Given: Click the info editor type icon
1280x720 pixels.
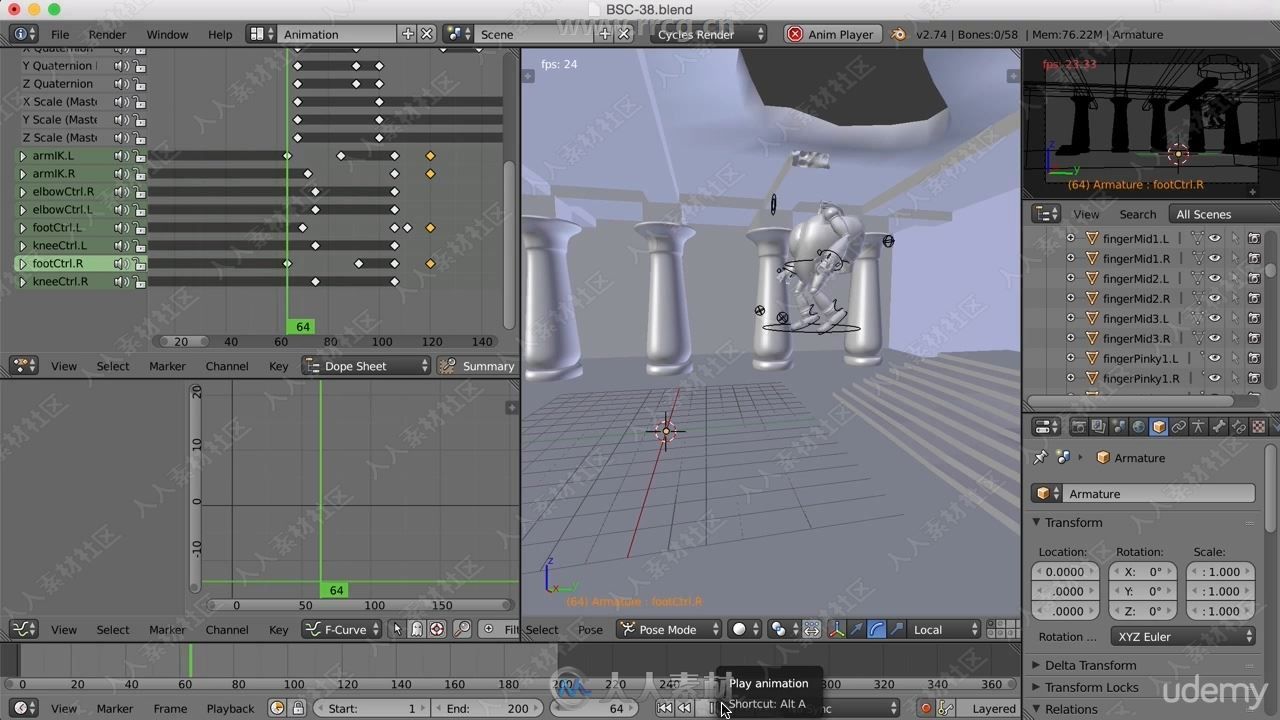Looking at the screenshot, I should [x=23, y=34].
